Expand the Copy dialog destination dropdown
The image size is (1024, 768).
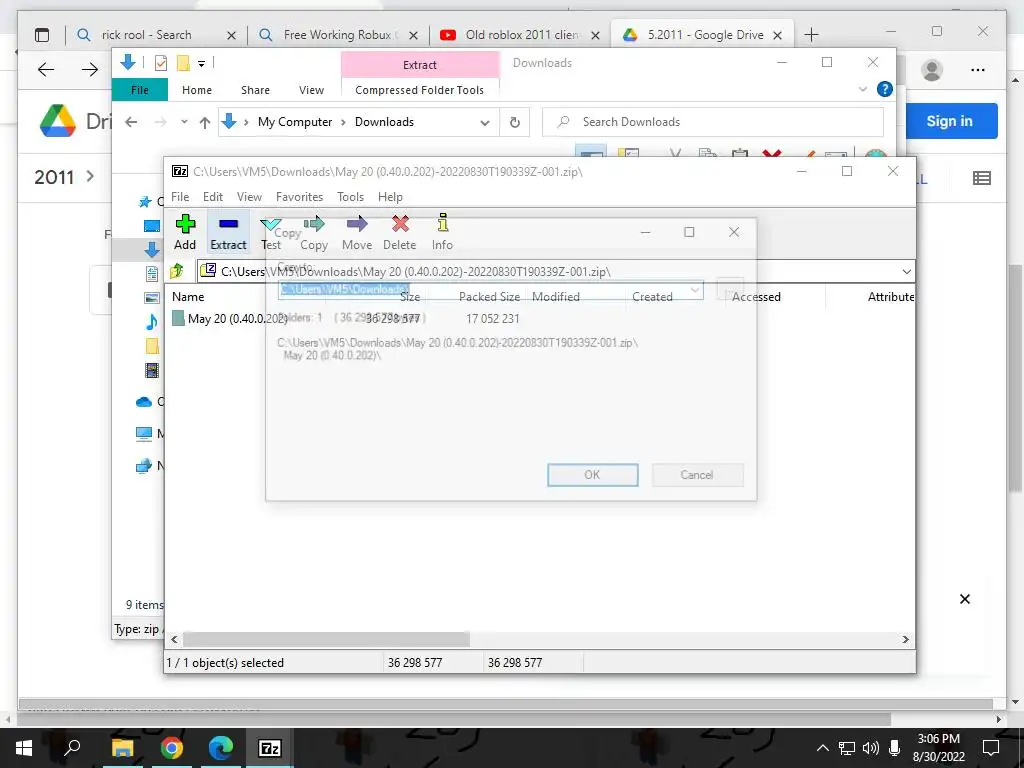coord(695,289)
